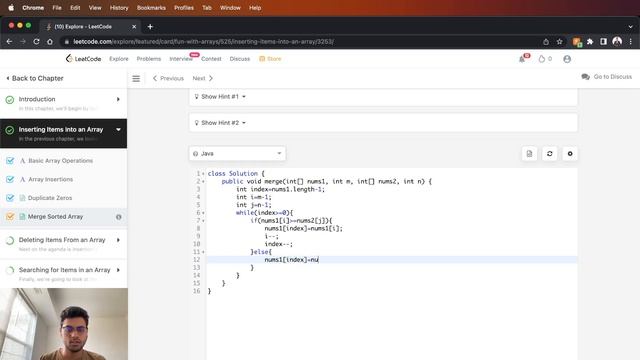Open the Chrome profile avatar

click(617, 41)
